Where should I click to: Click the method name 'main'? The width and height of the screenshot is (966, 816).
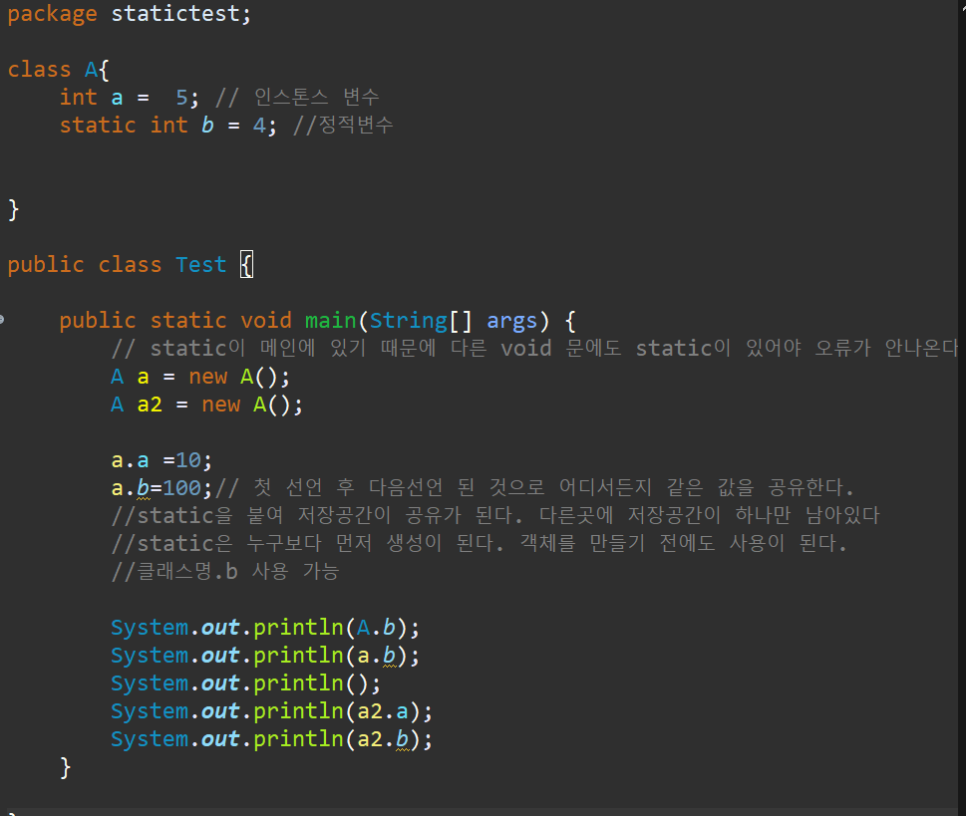coord(331,321)
